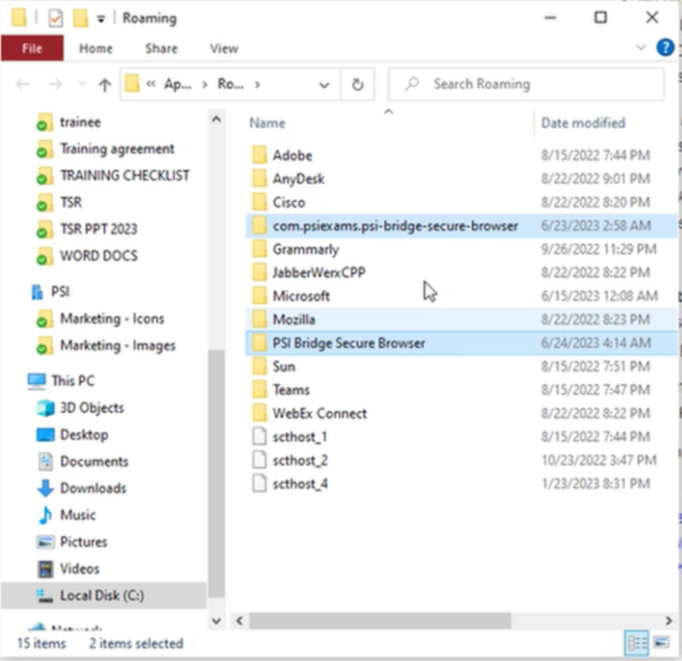682x661 pixels.
Task: Click the horizontal scrollbar right arrow
Action: point(669,621)
